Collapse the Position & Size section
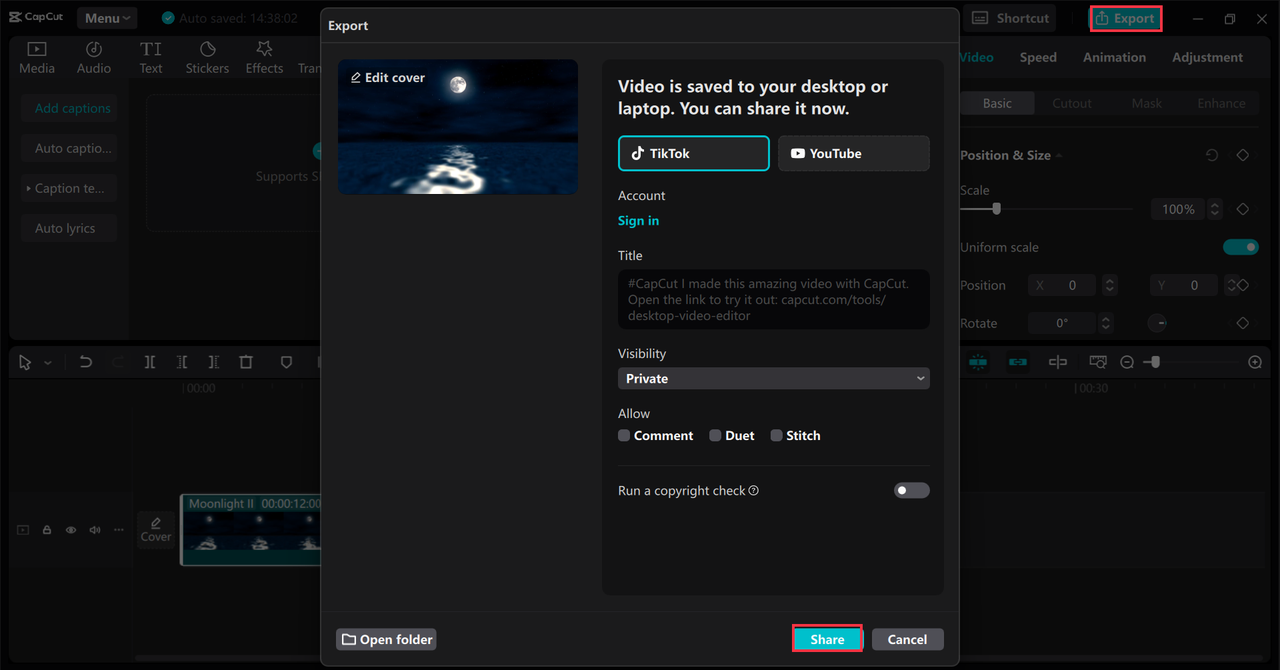1280x670 pixels. tap(1059, 155)
